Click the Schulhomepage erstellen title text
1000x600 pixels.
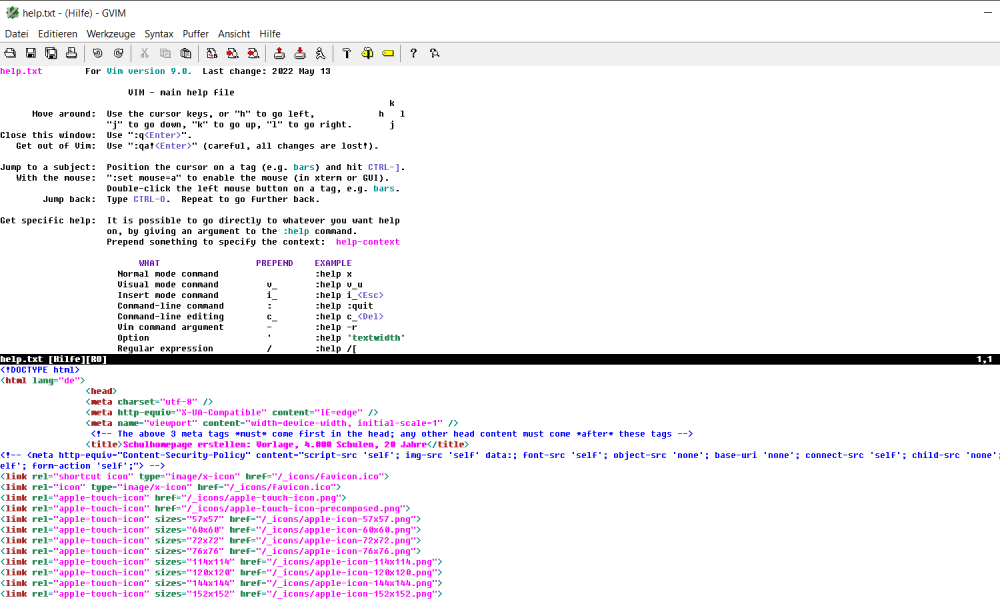pos(275,444)
